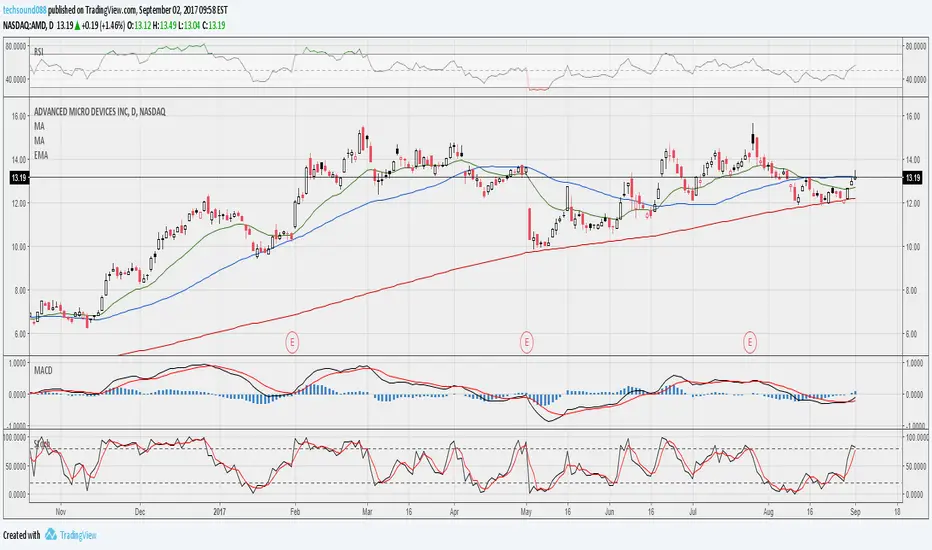Click the +0.19 (+1.46%) change value
The width and height of the screenshot is (932, 550).
[x=103, y=26]
